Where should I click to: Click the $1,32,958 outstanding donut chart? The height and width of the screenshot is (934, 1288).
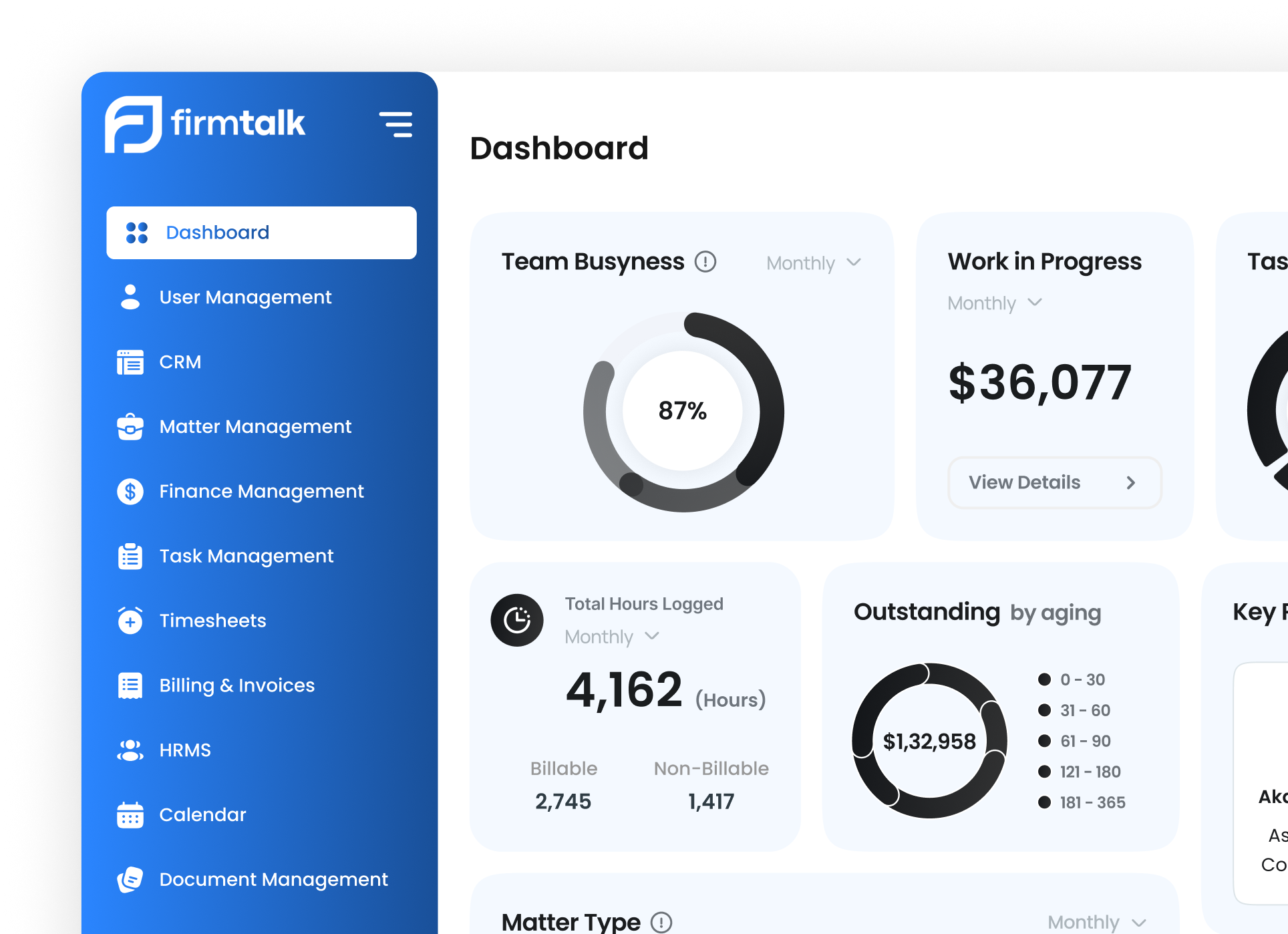tap(929, 741)
